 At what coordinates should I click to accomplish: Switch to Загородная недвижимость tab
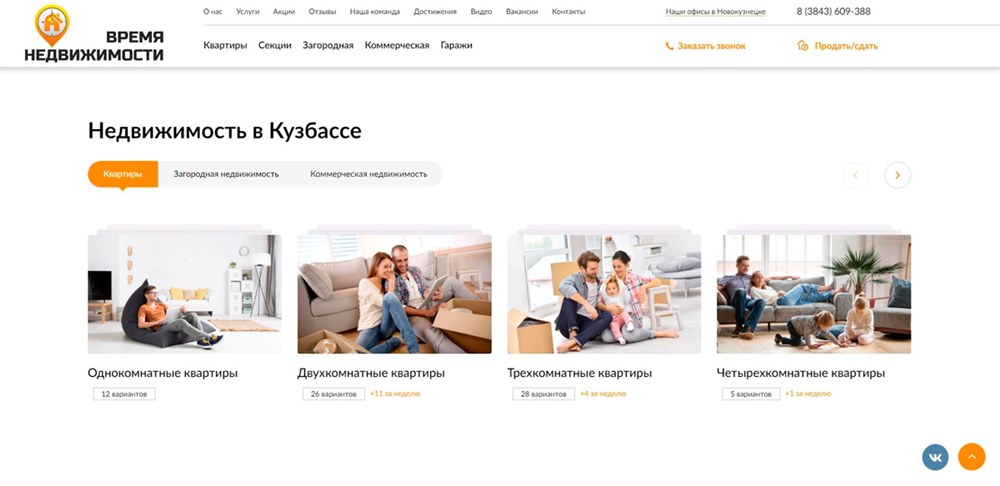coord(226,174)
